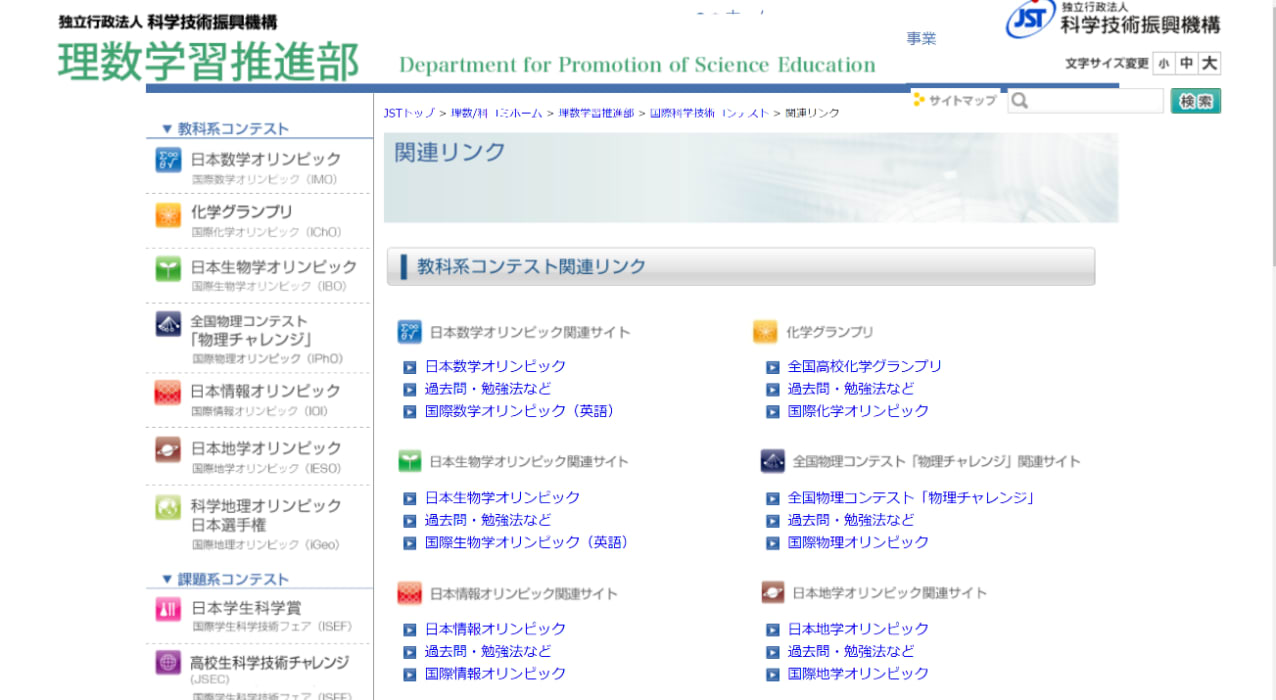The width and height of the screenshot is (1276, 700).
Task: Click the arrow bullet beside 日本地学オリンピック link
Action: pyautogui.click(x=773, y=630)
